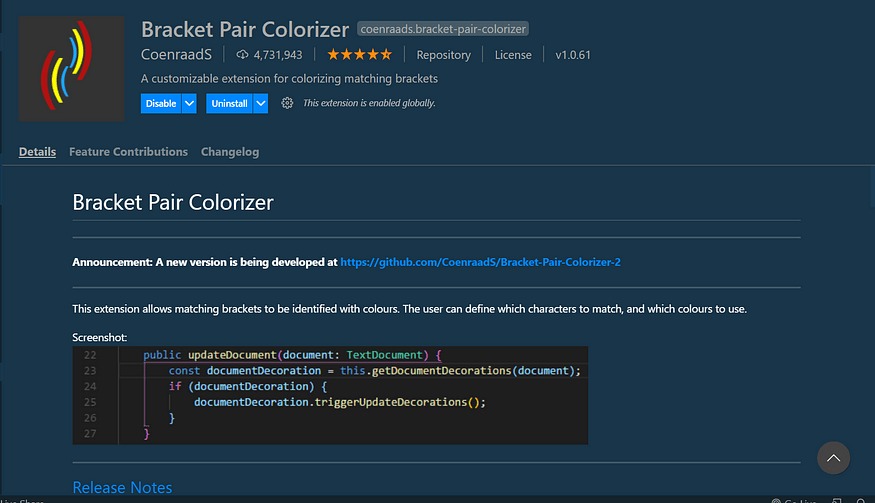Click the extension title 'Bracket Pair Colorizer' header

point(245,29)
